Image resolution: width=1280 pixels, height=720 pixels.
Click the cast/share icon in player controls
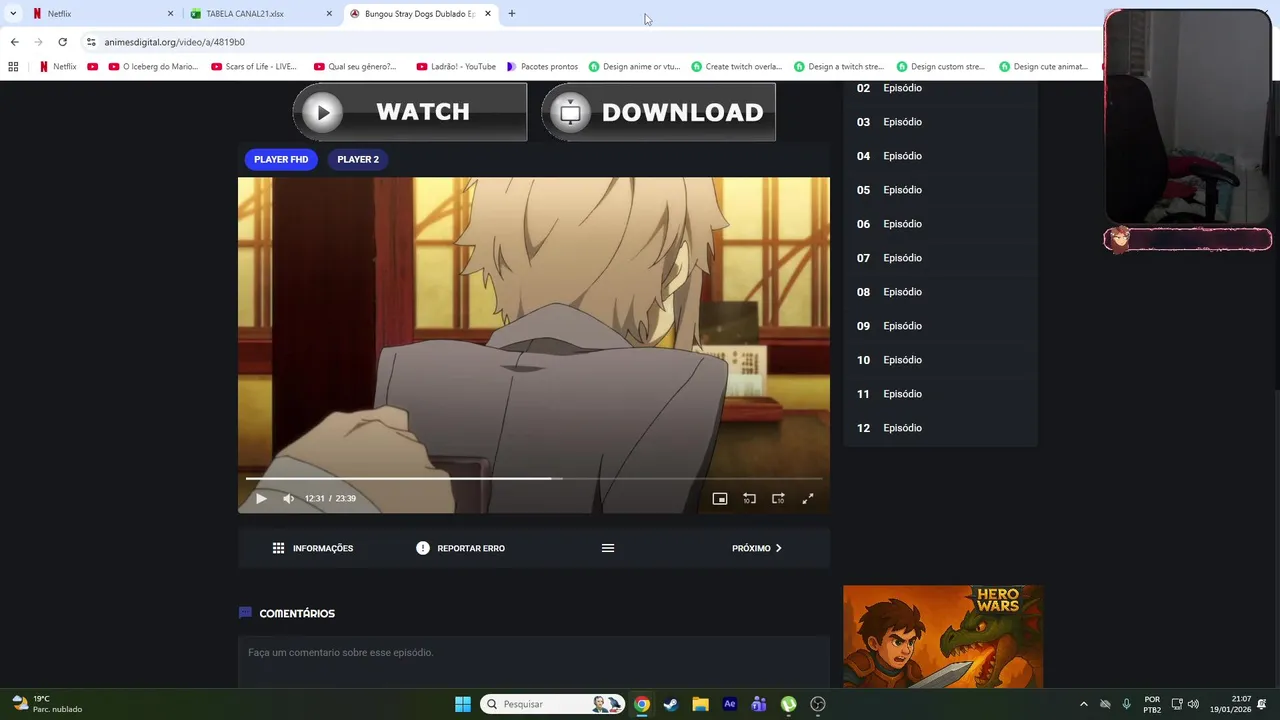[778, 498]
